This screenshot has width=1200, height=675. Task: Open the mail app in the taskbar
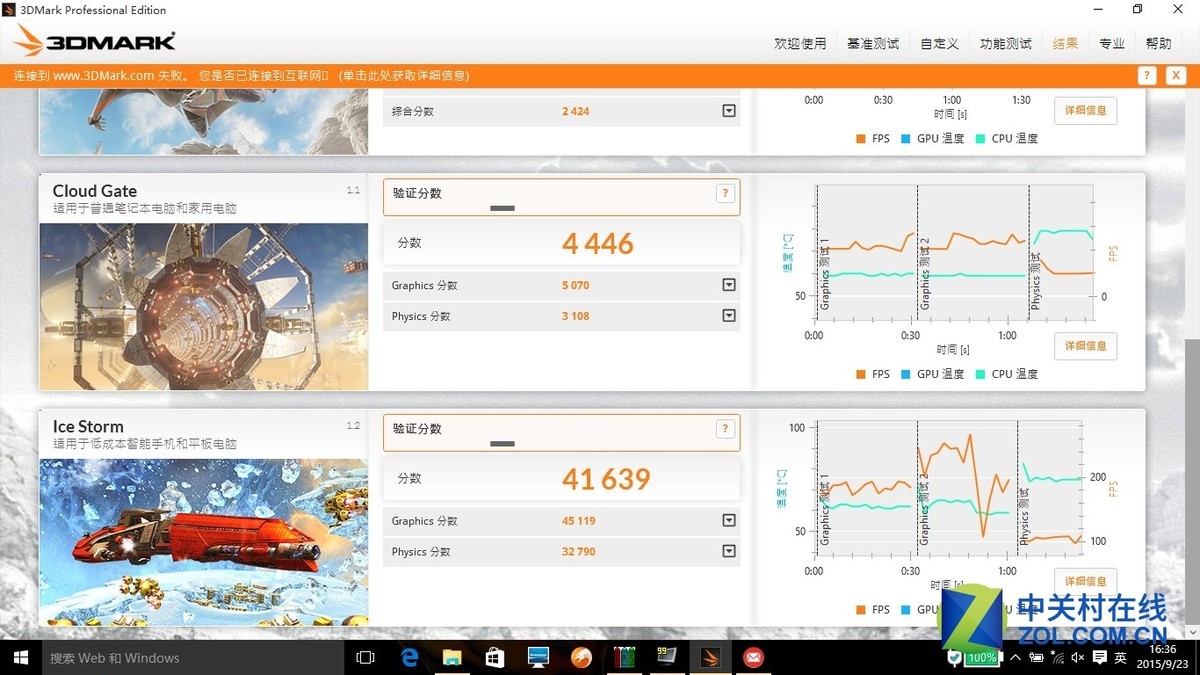pos(752,657)
